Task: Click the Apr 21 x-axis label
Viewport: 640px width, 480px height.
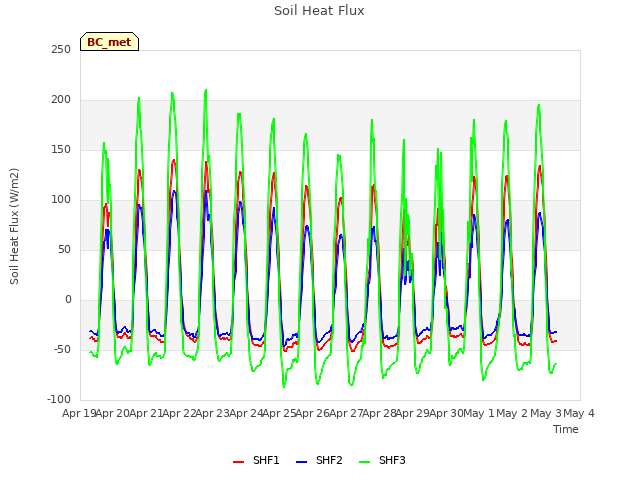Action: 146,413
